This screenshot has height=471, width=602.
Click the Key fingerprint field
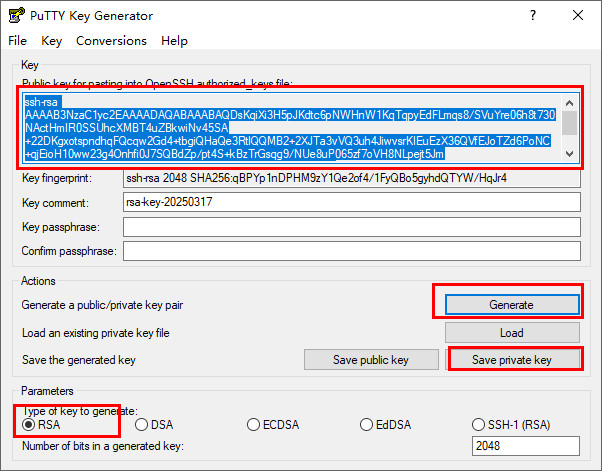[x=352, y=178]
